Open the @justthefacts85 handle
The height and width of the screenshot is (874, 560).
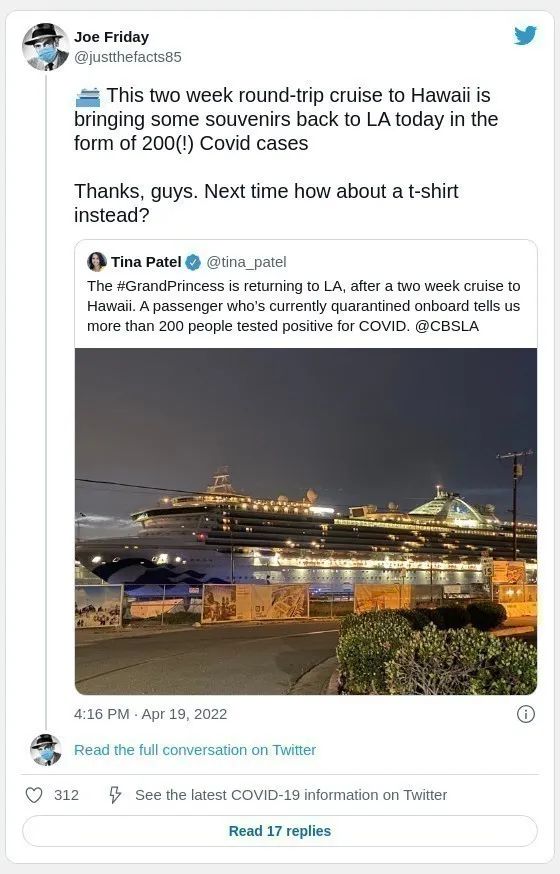point(128,57)
